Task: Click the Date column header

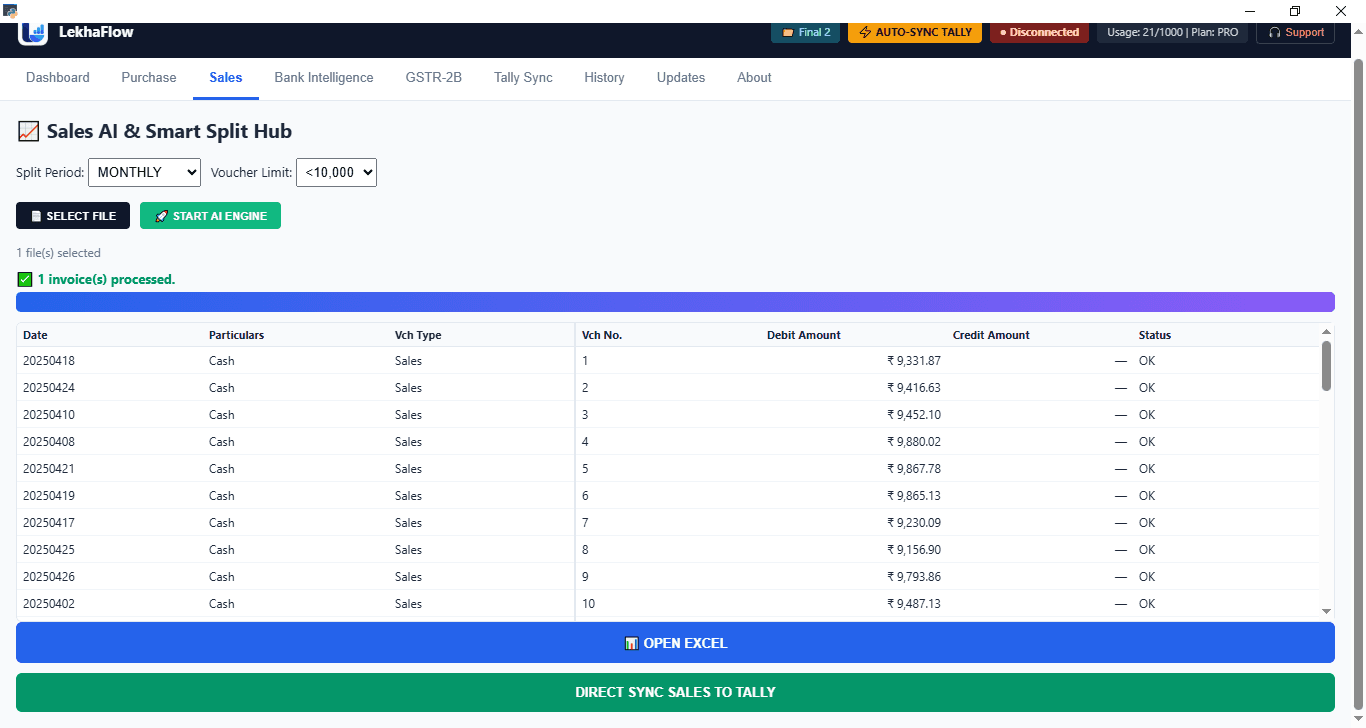Action: point(35,335)
